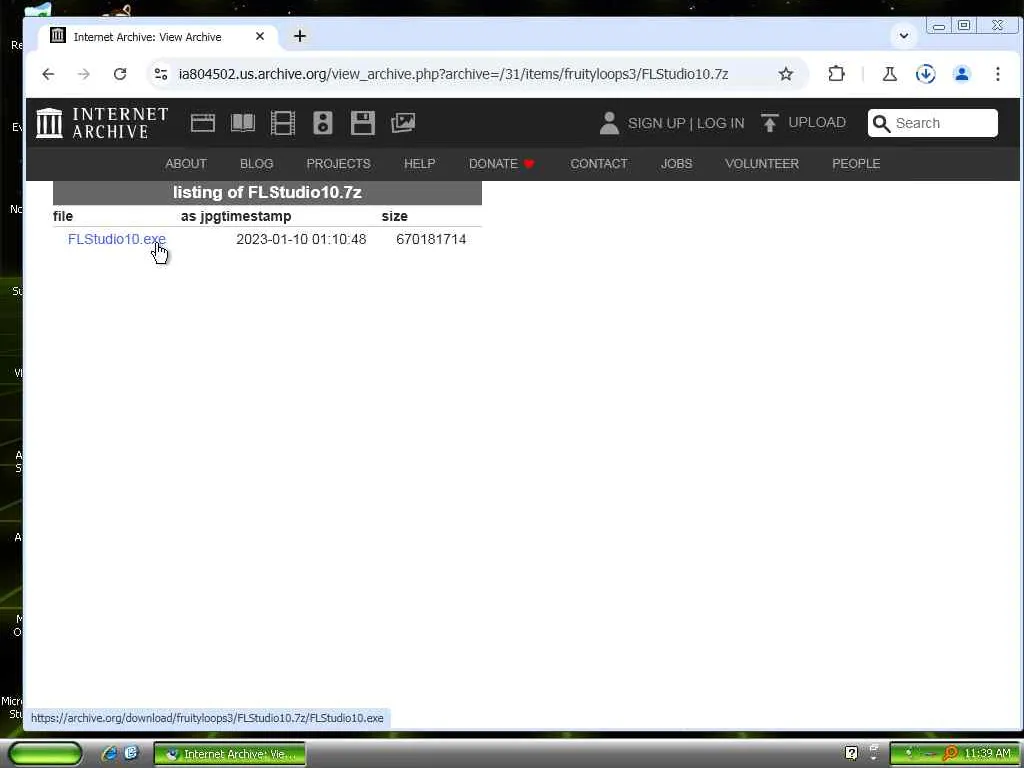Screen dimensions: 1024x768
Task: Click the Upload arrow icon
Action: point(769,123)
